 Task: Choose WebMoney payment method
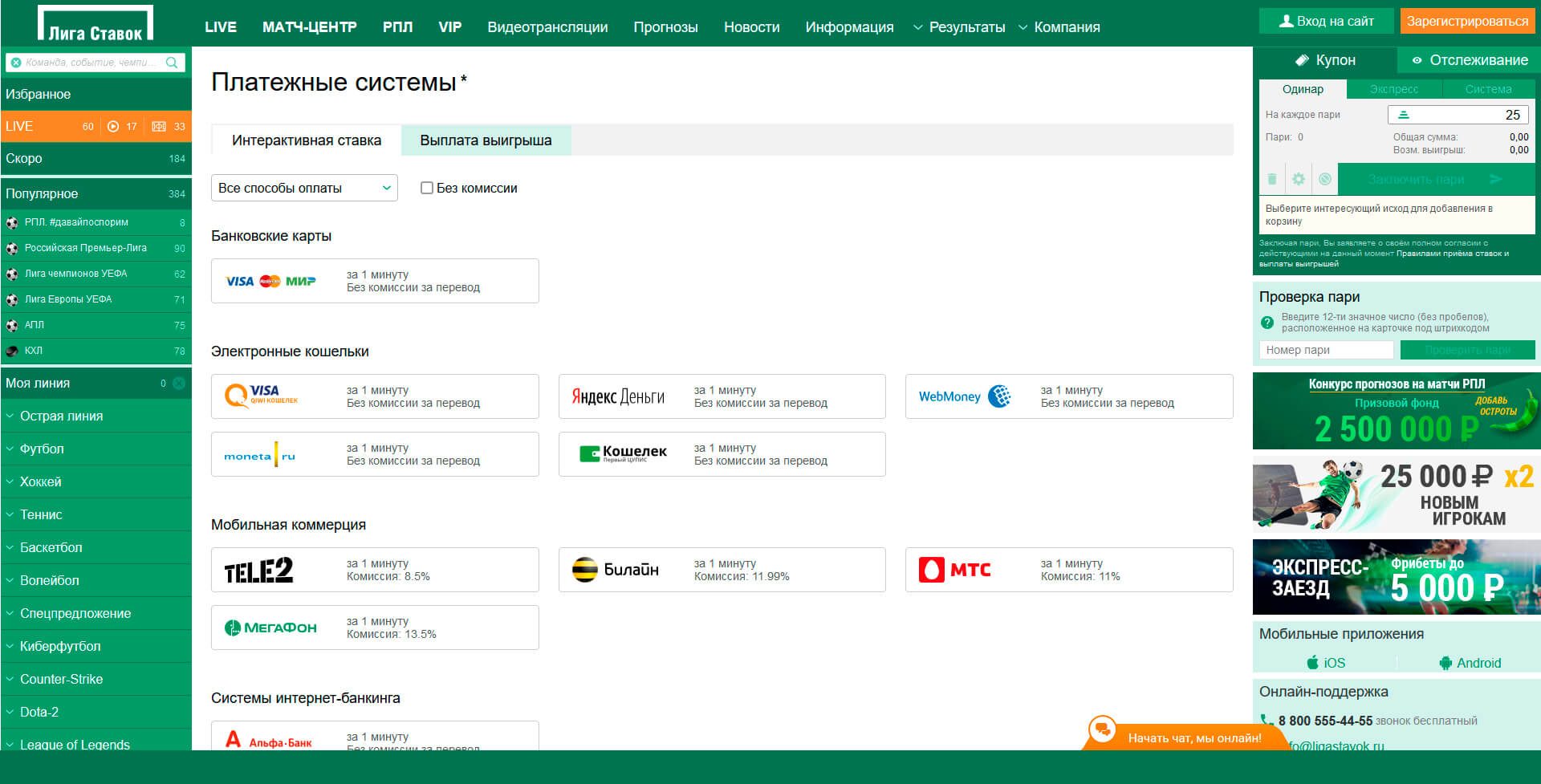[x=1069, y=396]
